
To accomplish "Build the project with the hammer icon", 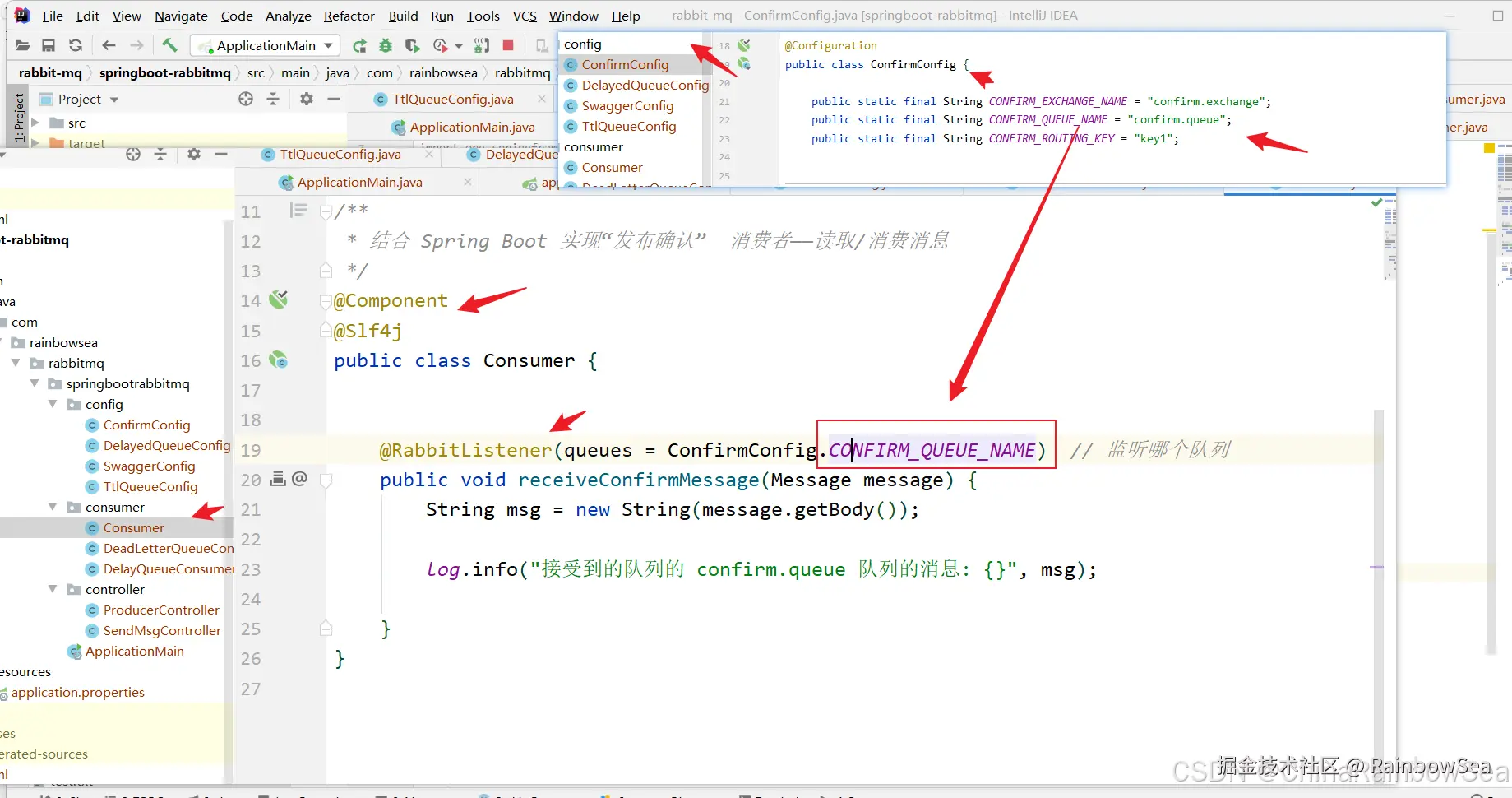I will pos(169,44).
